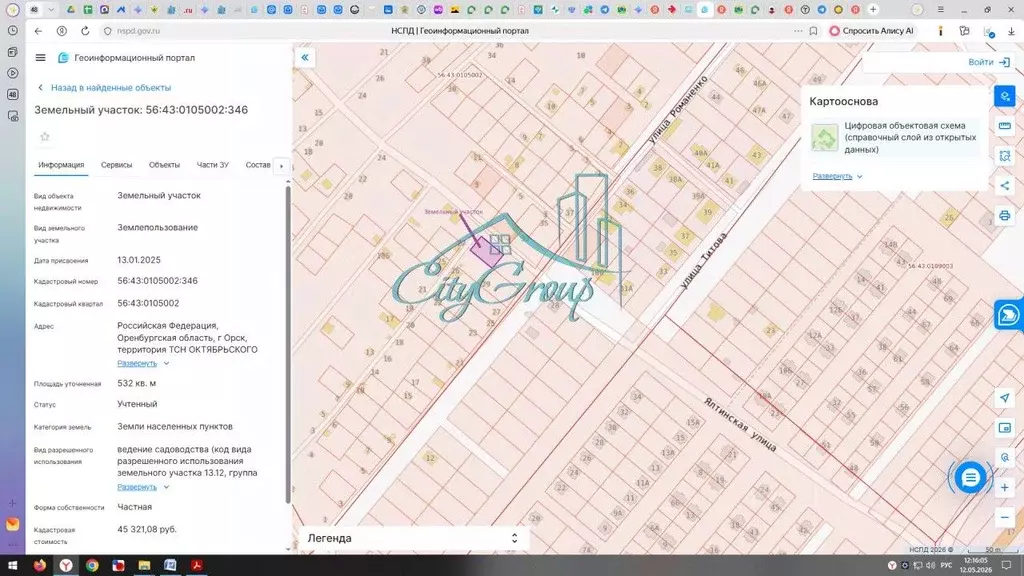Open the round chat support button
Image resolution: width=1024 pixels, height=576 pixels.
tap(970, 477)
